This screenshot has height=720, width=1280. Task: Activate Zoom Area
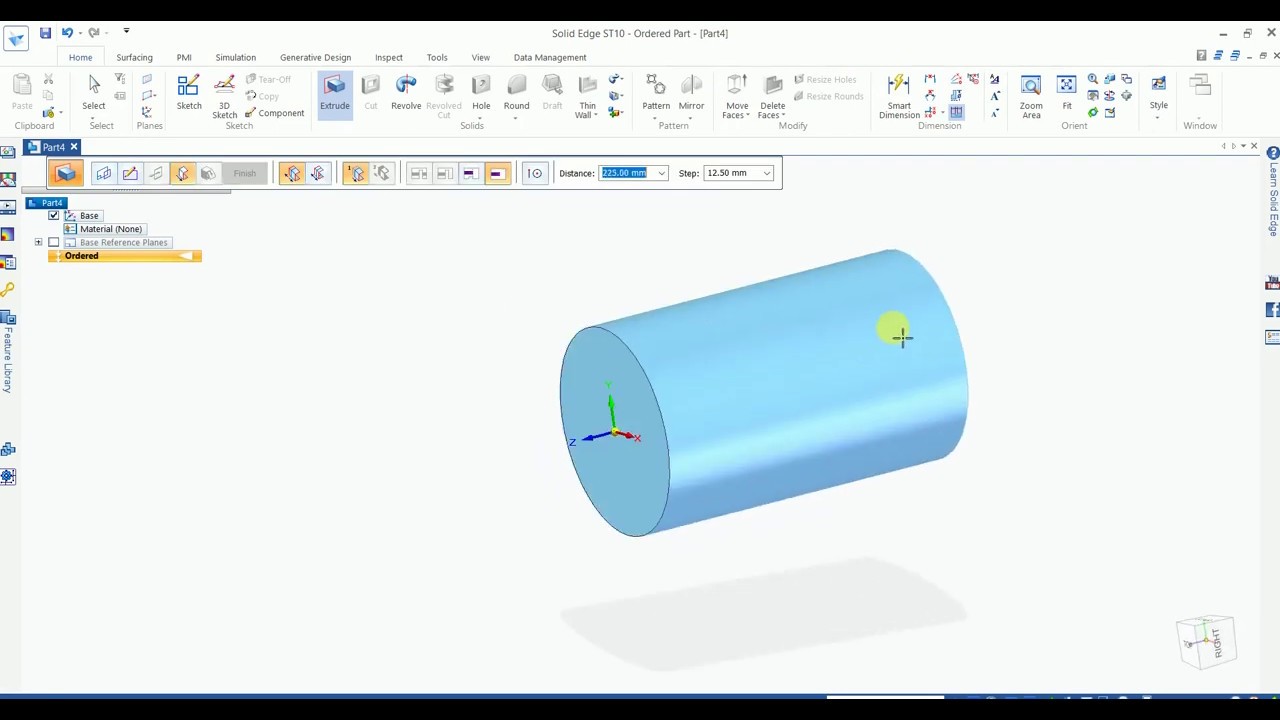[1031, 96]
